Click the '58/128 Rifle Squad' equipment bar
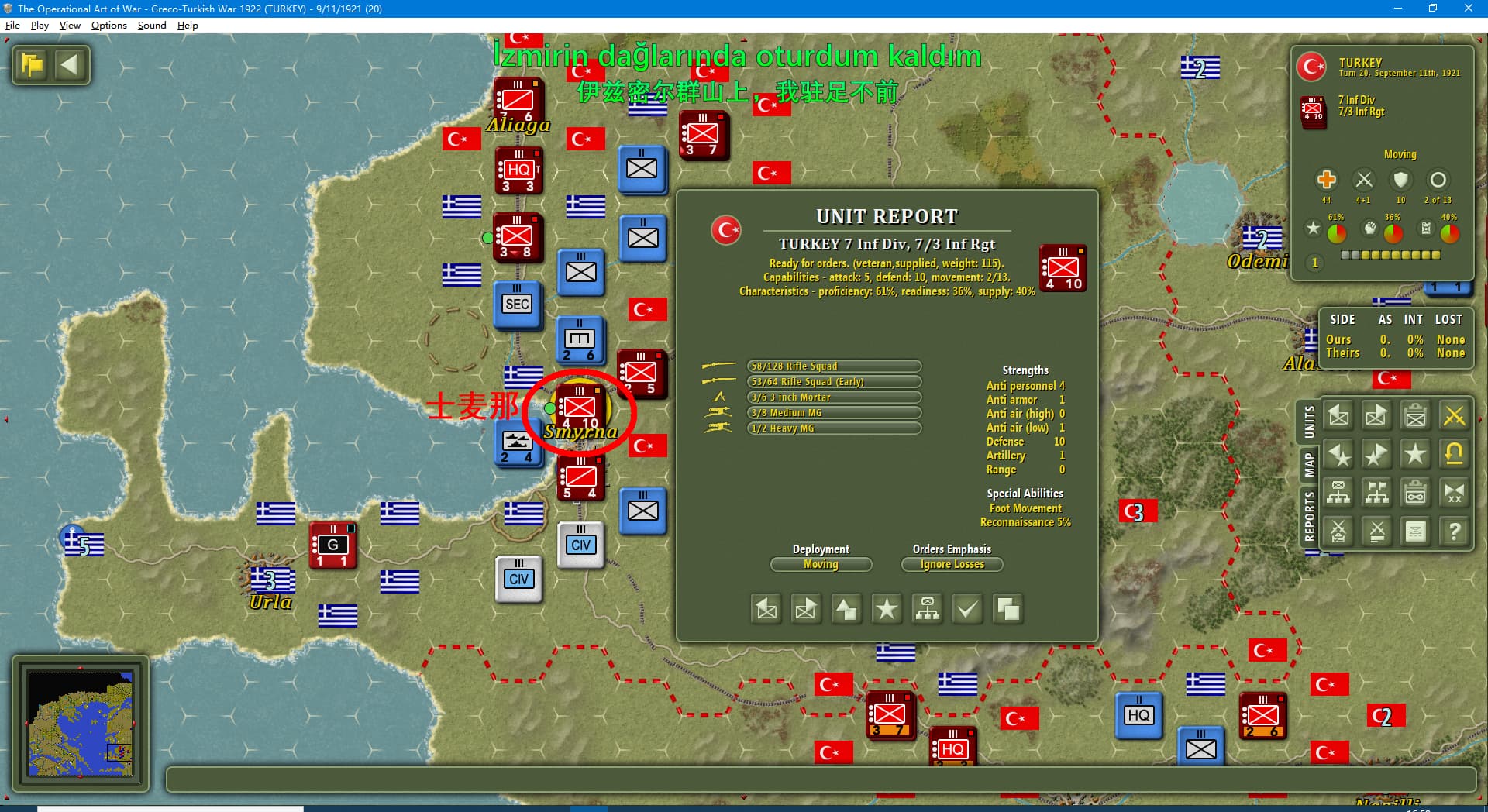 click(834, 366)
